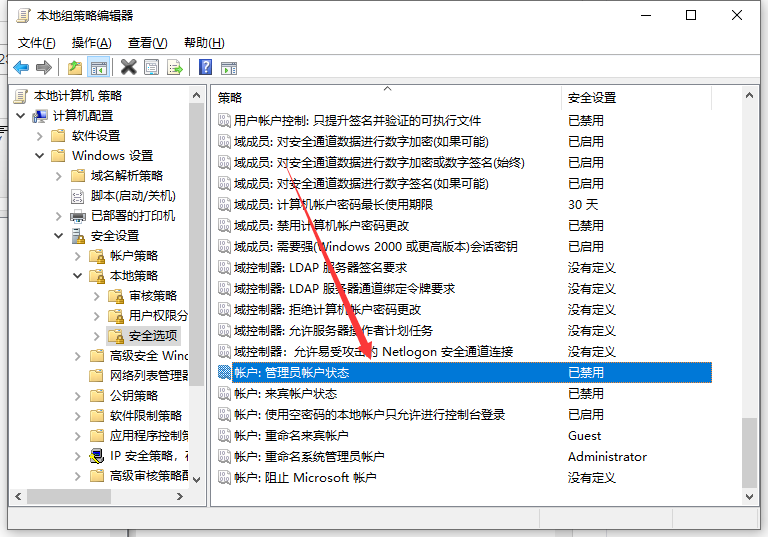768x537 pixels.
Task: Open the 文件(F) menu
Action: pyautogui.click(x=37, y=43)
